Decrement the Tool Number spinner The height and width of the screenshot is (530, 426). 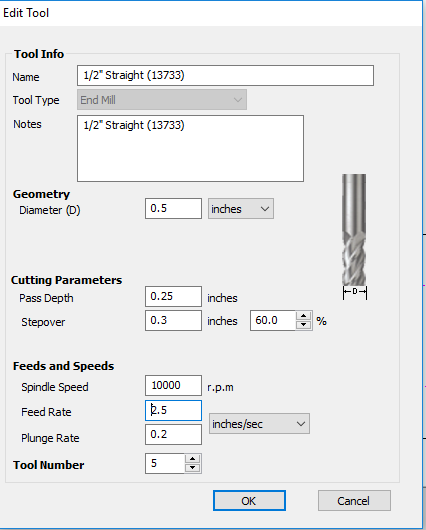click(192, 467)
